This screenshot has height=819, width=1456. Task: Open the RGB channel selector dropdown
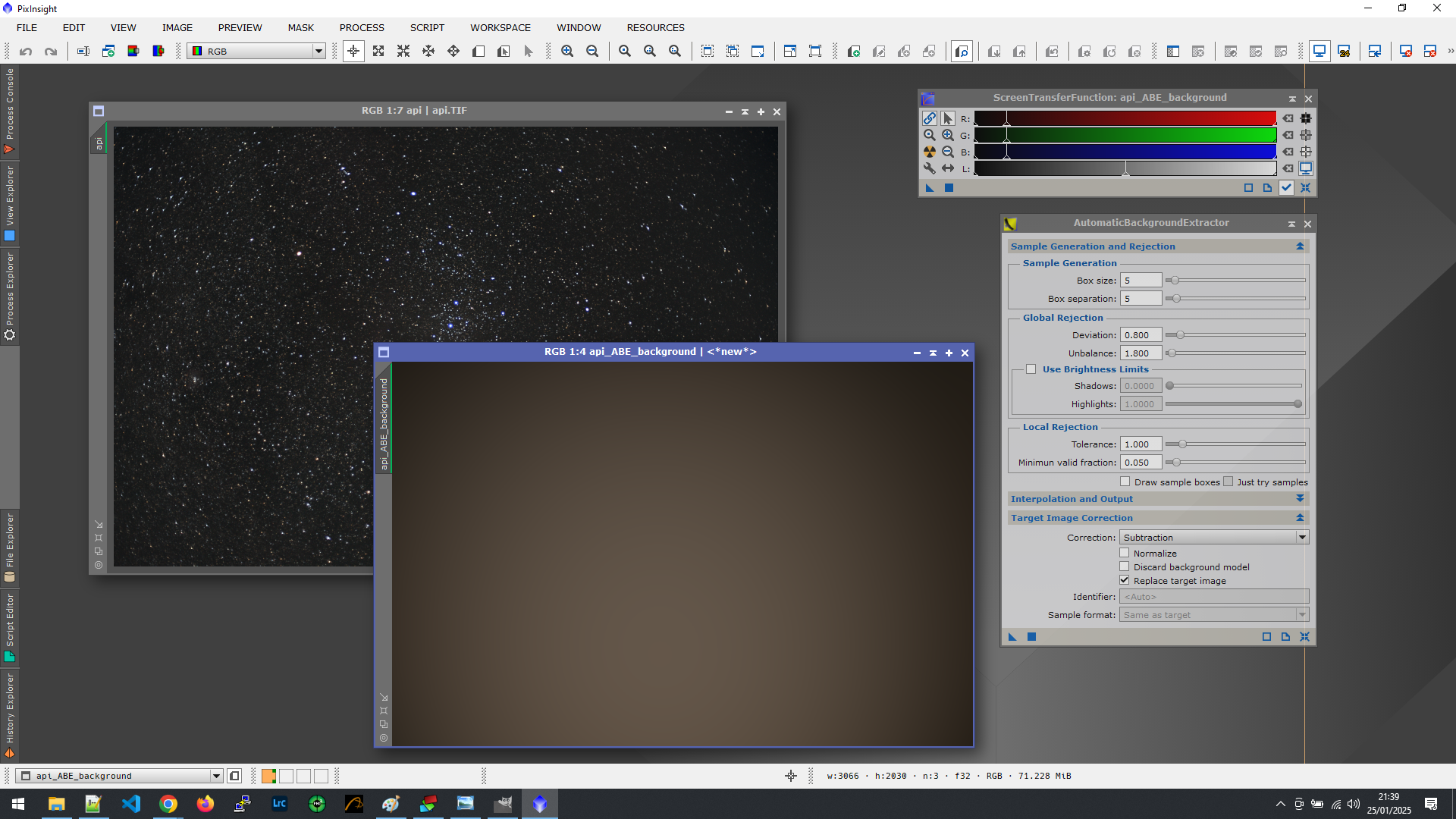(x=257, y=52)
